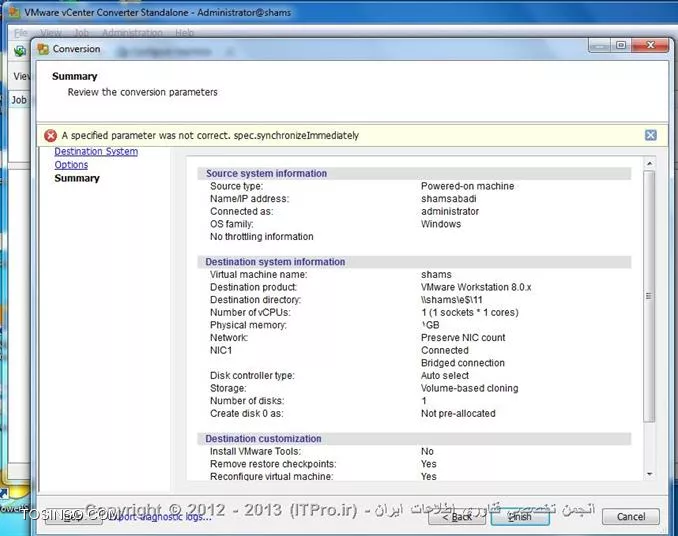
Task: Click the 'VMware Workstation 8.0.x' value
Action: 476,287
